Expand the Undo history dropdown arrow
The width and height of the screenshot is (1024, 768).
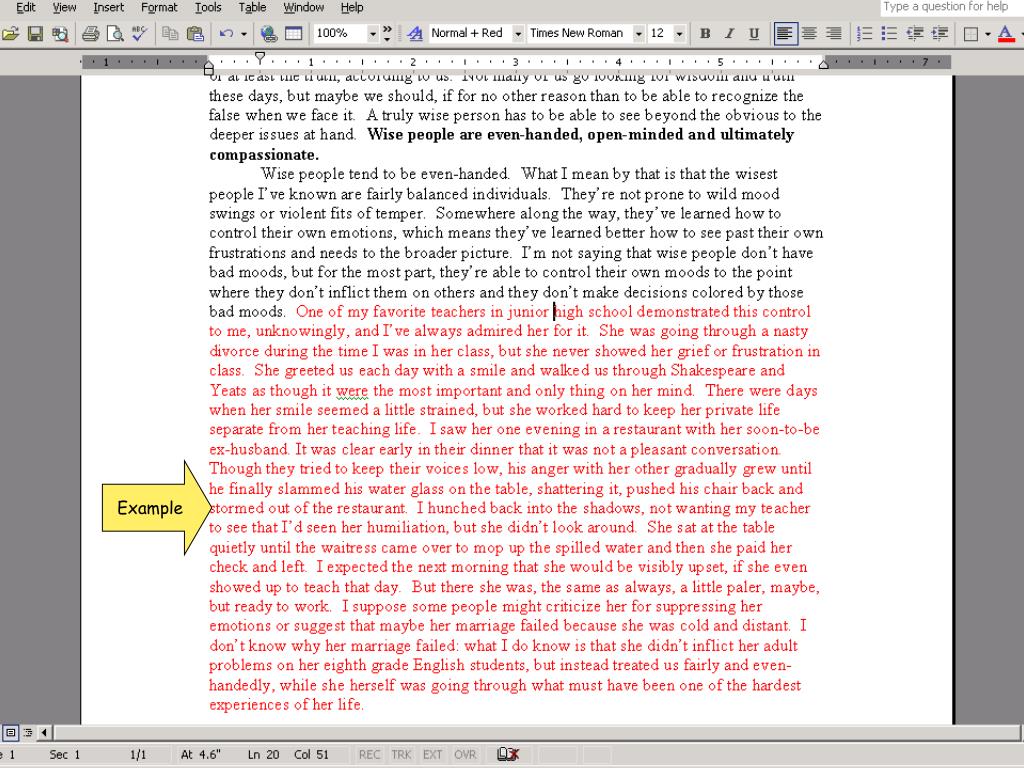[x=244, y=33]
